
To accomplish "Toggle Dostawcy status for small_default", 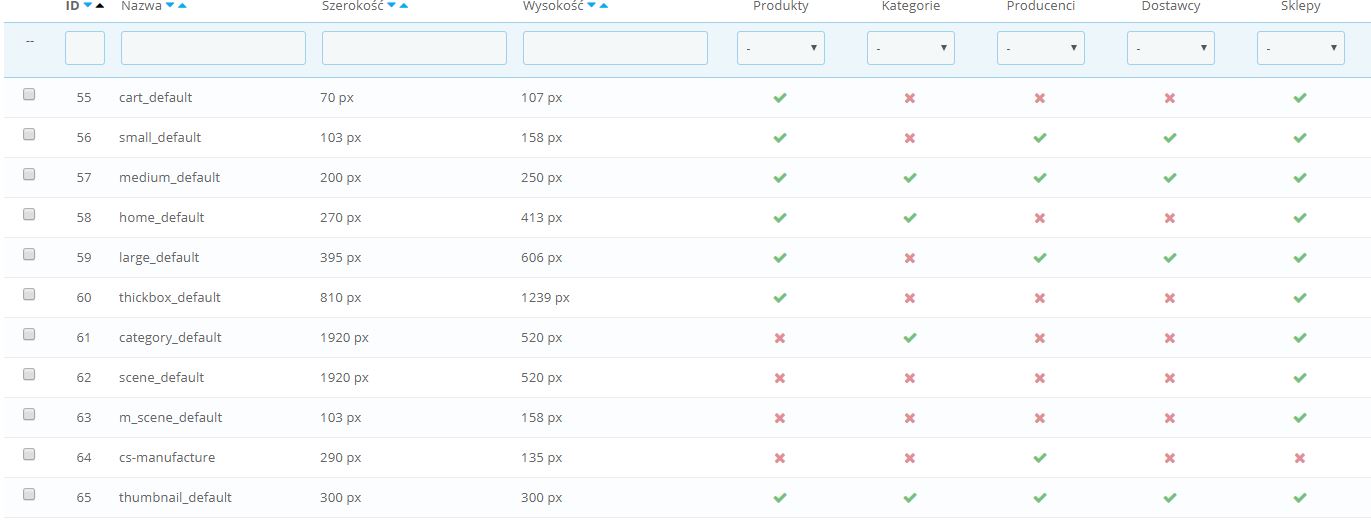I will [x=1170, y=138].
